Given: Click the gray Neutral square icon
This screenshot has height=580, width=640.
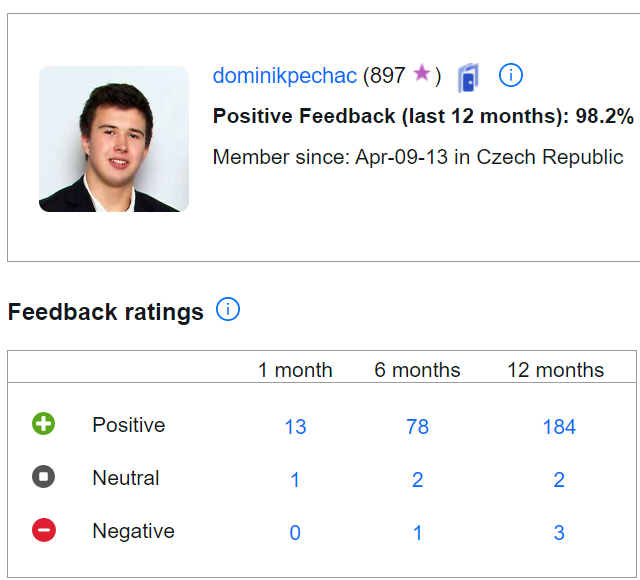Looking at the screenshot, I should click(43, 477).
